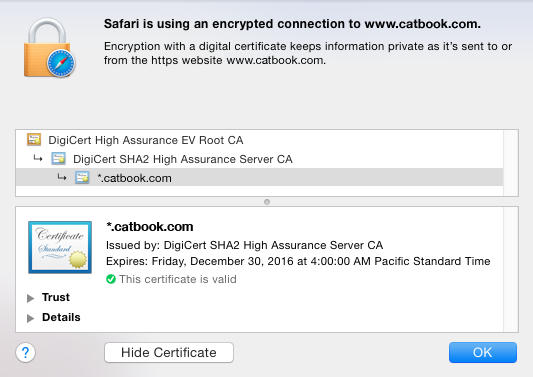Click the padlock with Safari compass icon
This screenshot has height=377, width=533.
coord(49,48)
